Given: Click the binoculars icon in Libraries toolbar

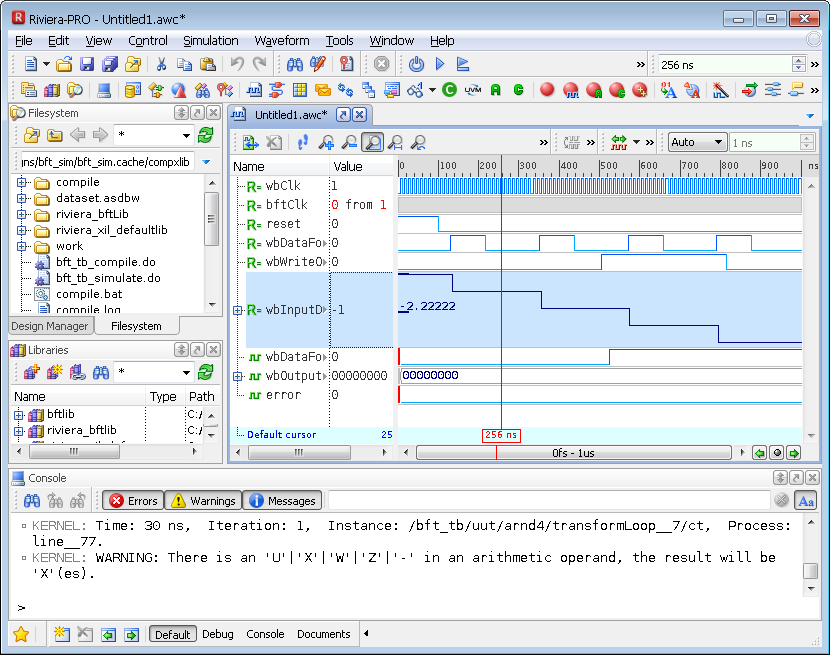Looking at the screenshot, I should [x=101, y=372].
